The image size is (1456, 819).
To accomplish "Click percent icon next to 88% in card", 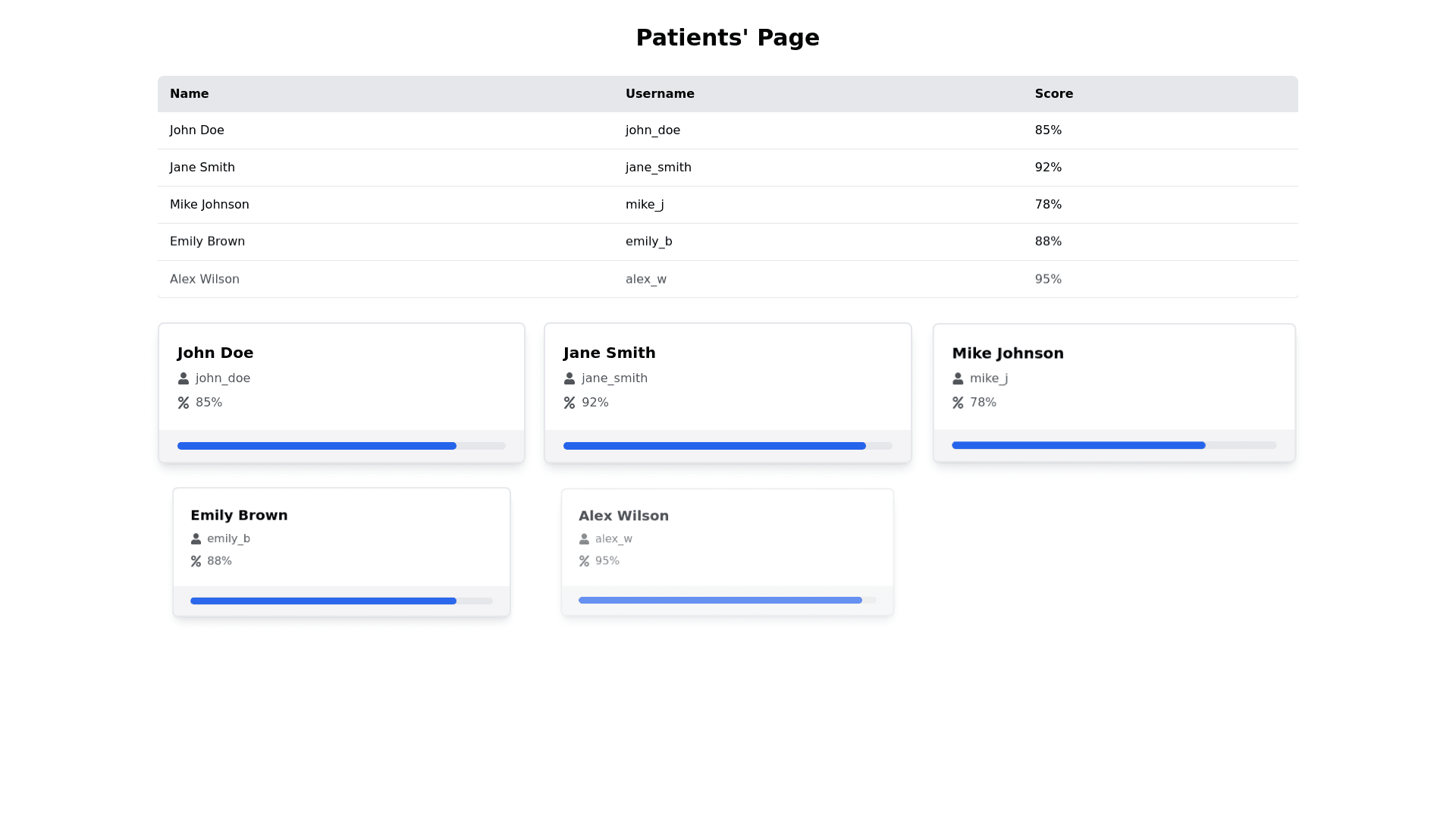I will coord(196,561).
